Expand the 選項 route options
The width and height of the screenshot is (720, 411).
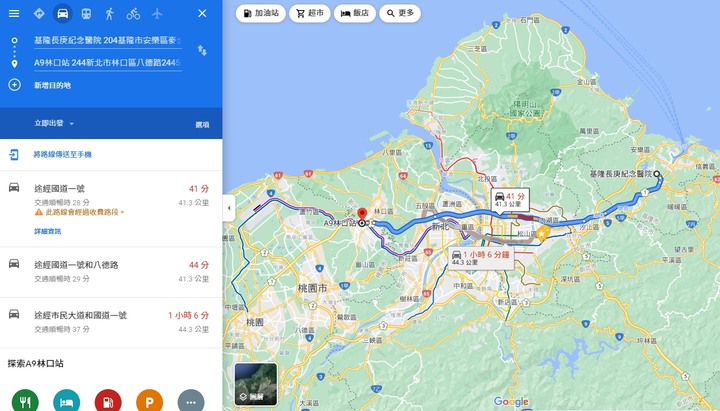(x=202, y=124)
